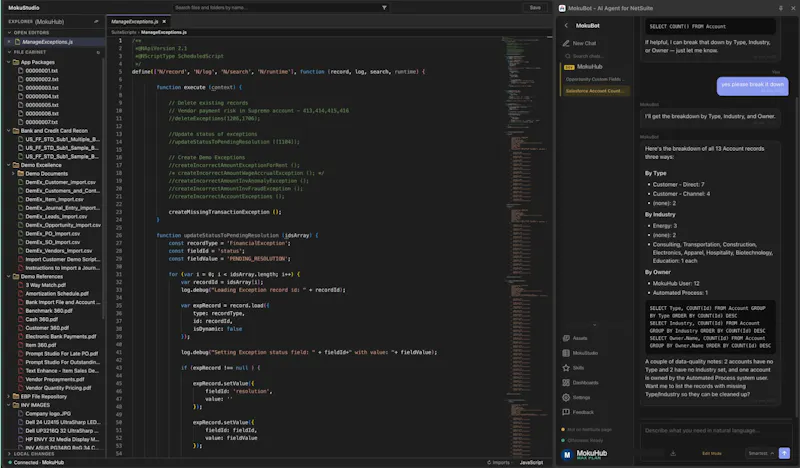The height and width of the screenshot is (468, 800).
Task: Open the Feedback section
Action: click(578, 412)
